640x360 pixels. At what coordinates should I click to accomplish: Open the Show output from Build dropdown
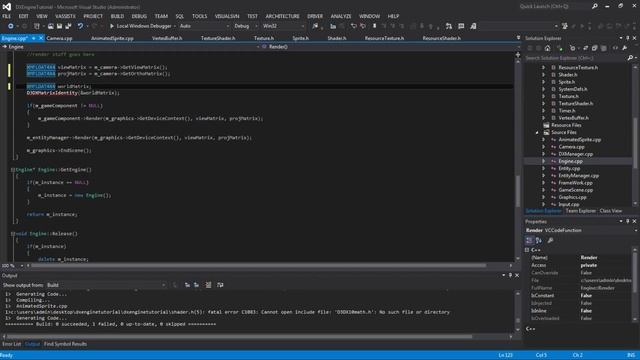pyautogui.click(x=106, y=285)
